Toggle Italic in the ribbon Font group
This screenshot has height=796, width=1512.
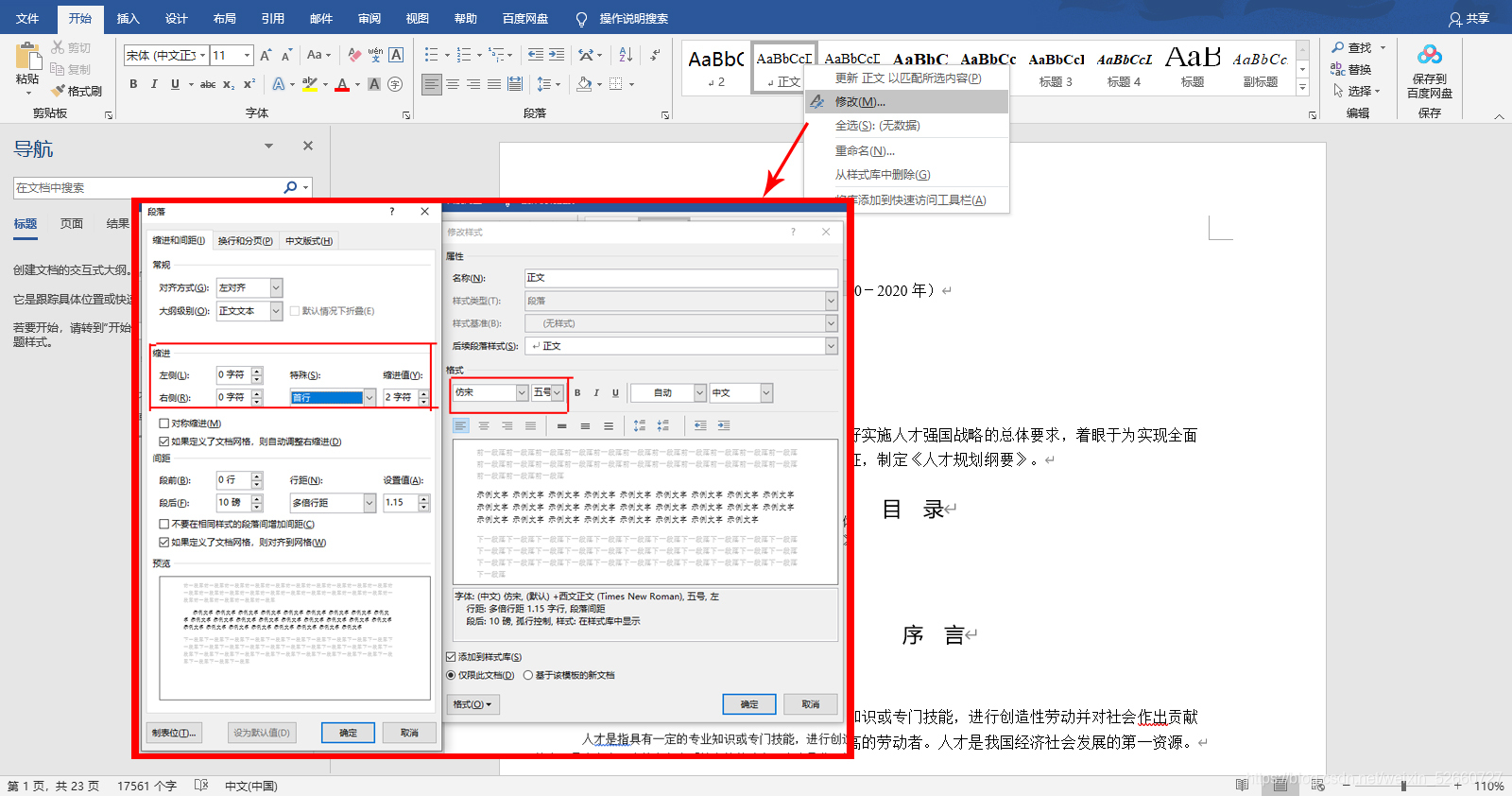click(154, 84)
